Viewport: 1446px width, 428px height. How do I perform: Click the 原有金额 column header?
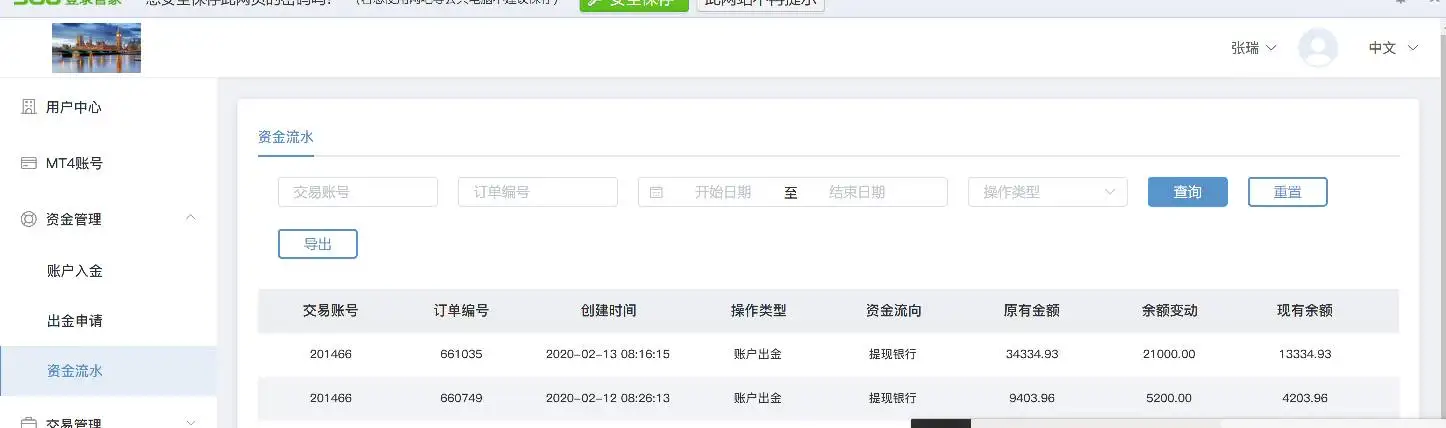(x=1032, y=311)
